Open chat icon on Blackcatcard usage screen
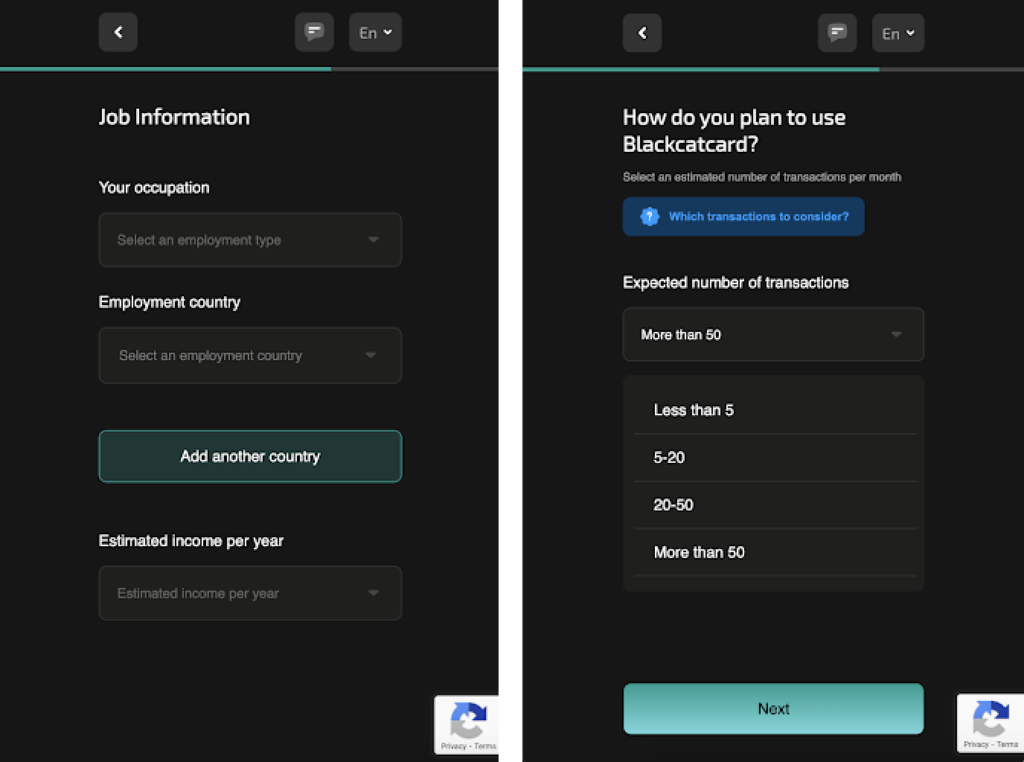Screen dimensions: 1024x762 tap(837, 33)
